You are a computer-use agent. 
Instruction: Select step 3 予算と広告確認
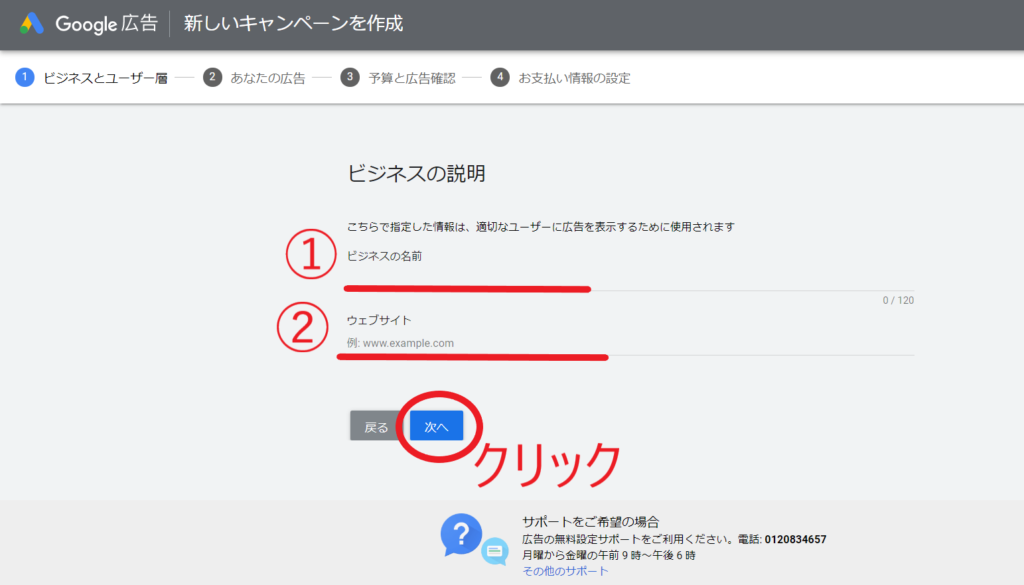pyautogui.click(x=398, y=78)
